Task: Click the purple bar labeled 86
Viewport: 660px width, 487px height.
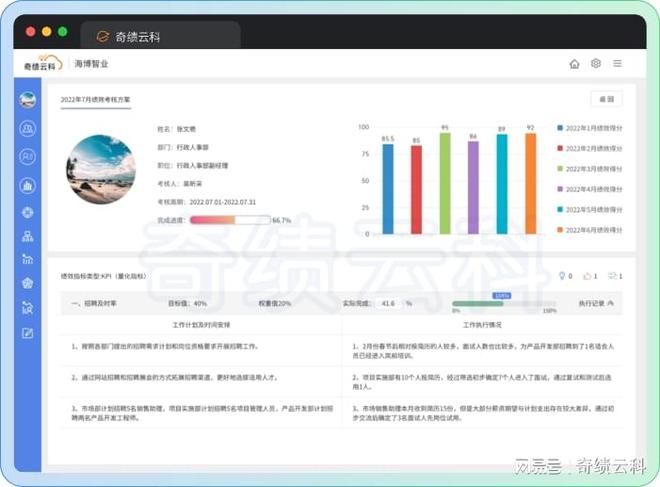Action: coord(473,188)
